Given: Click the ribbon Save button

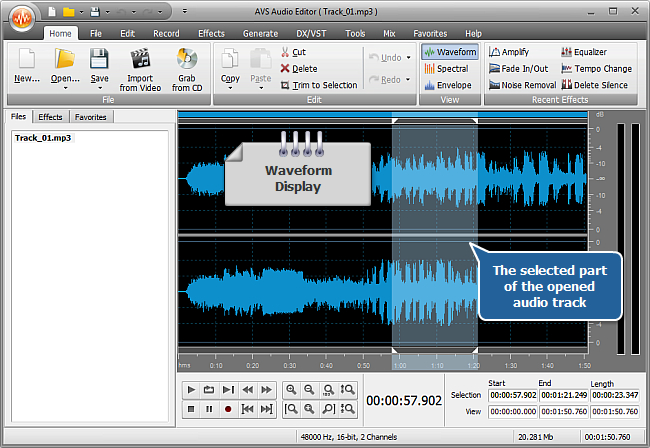Looking at the screenshot, I should tap(99, 64).
